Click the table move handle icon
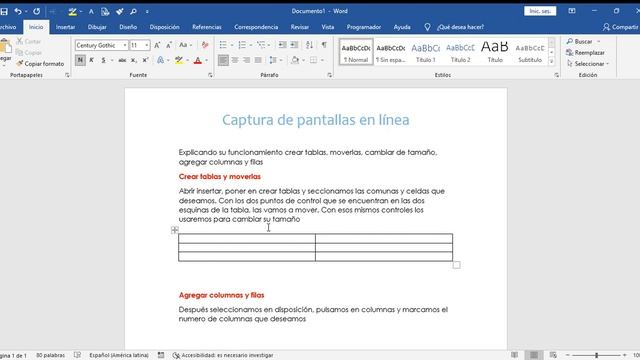The width and height of the screenshot is (640, 360). click(175, 230)
